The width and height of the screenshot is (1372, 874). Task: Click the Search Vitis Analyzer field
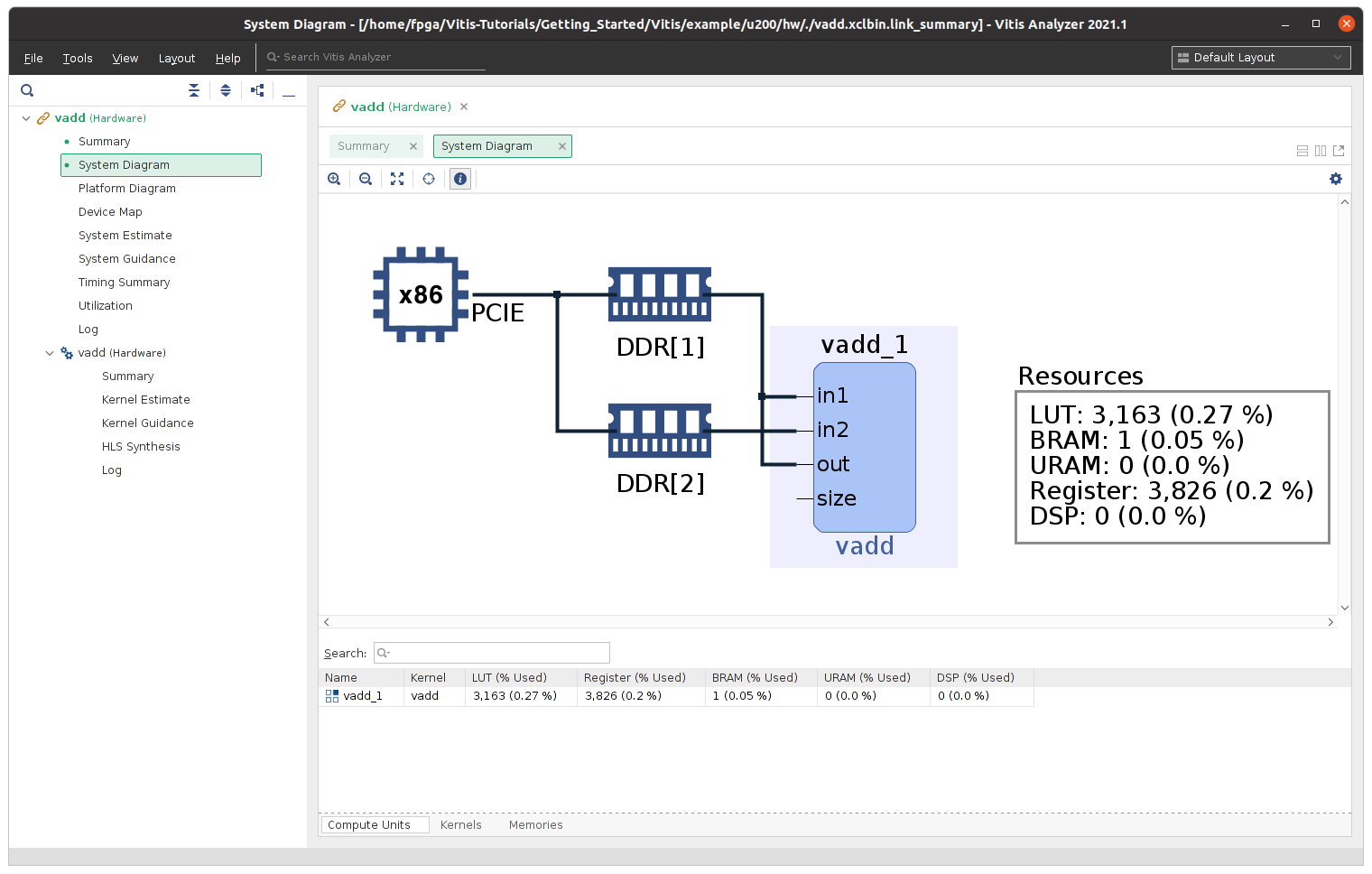(375, 57)
